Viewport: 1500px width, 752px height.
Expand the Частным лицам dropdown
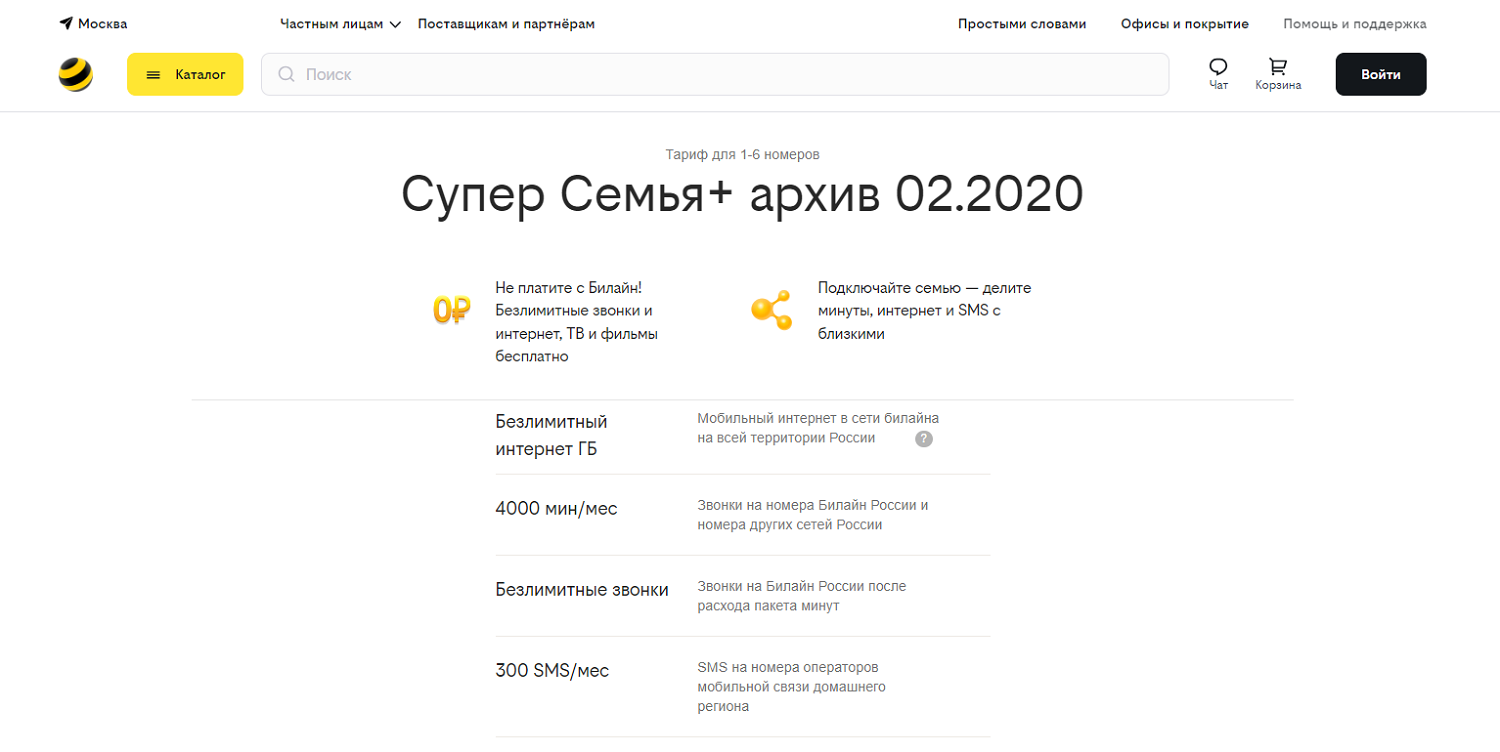coord(340,24)
